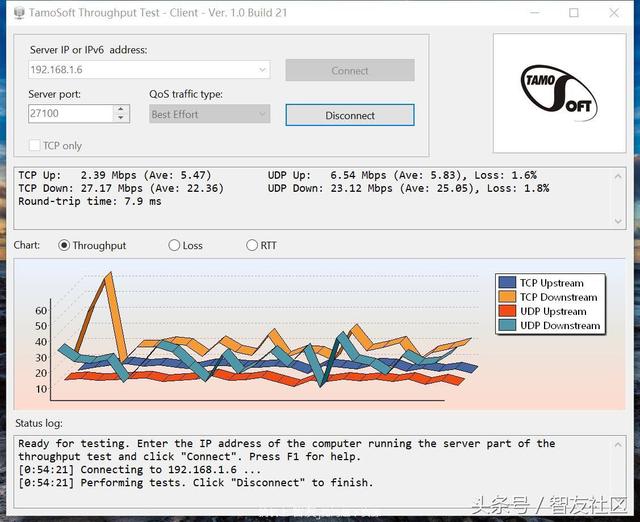The width and height of the screenshot is (640, 522).
Task: Decrease server port with down arrow
Action: (122, 119)
